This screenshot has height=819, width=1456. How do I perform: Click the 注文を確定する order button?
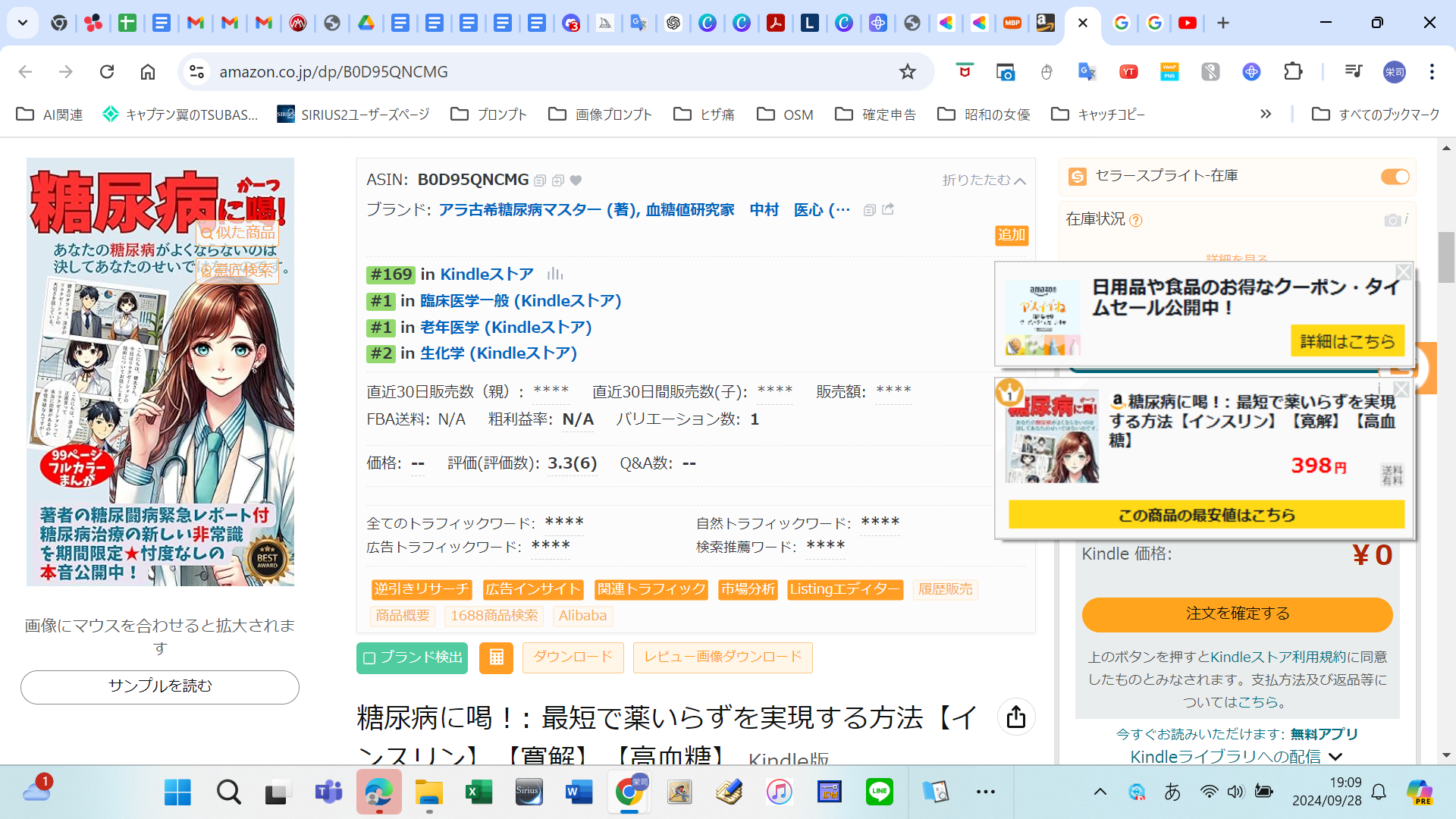tap(1237, 614)
